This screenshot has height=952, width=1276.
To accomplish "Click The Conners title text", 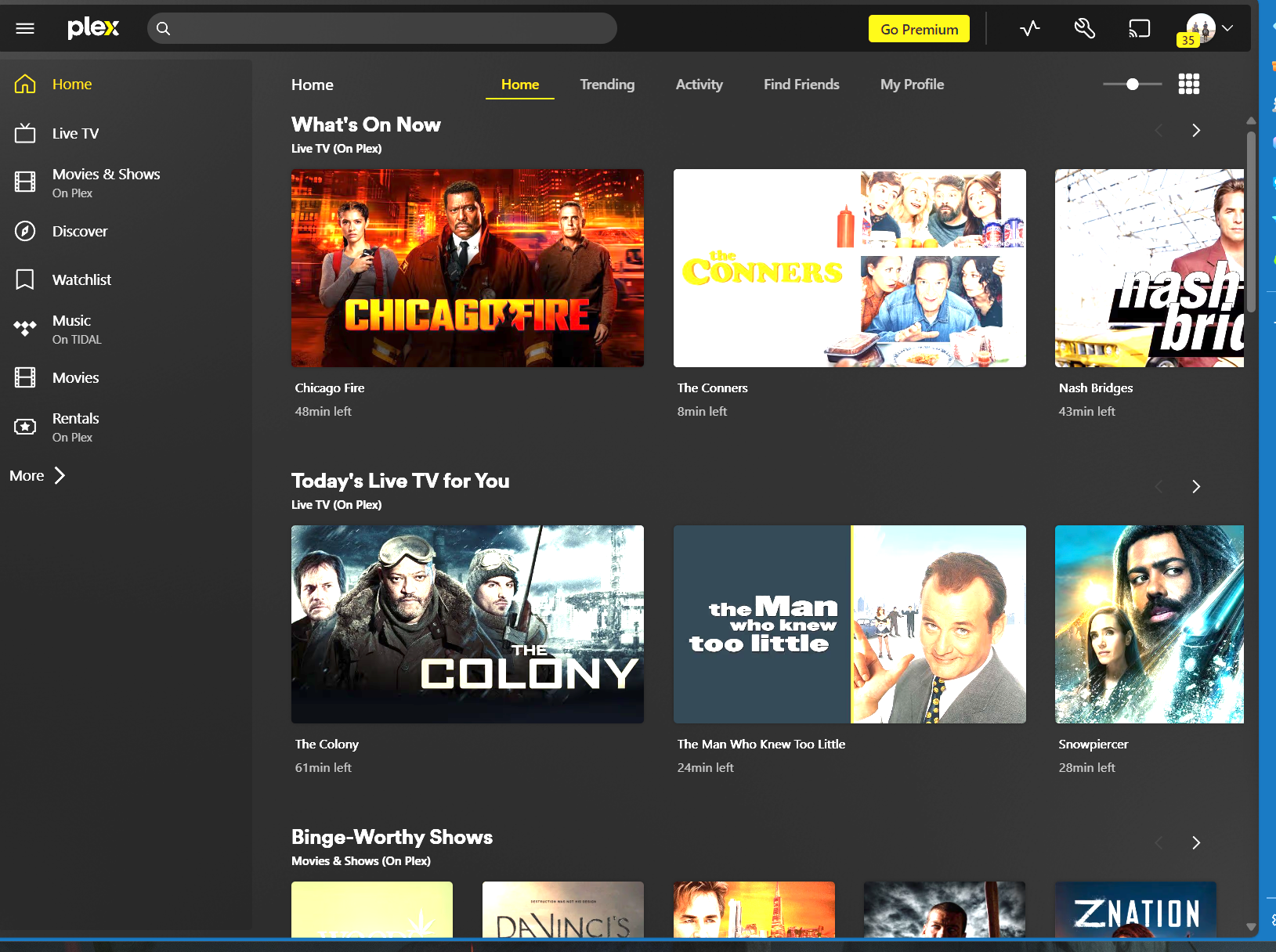I will (713, 388).
